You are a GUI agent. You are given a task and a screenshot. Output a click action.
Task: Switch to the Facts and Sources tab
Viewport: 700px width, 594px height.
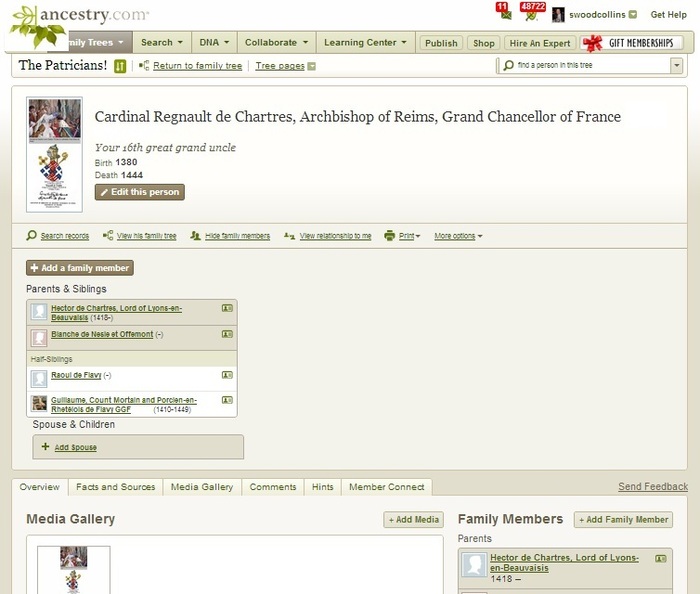point(116,487)
